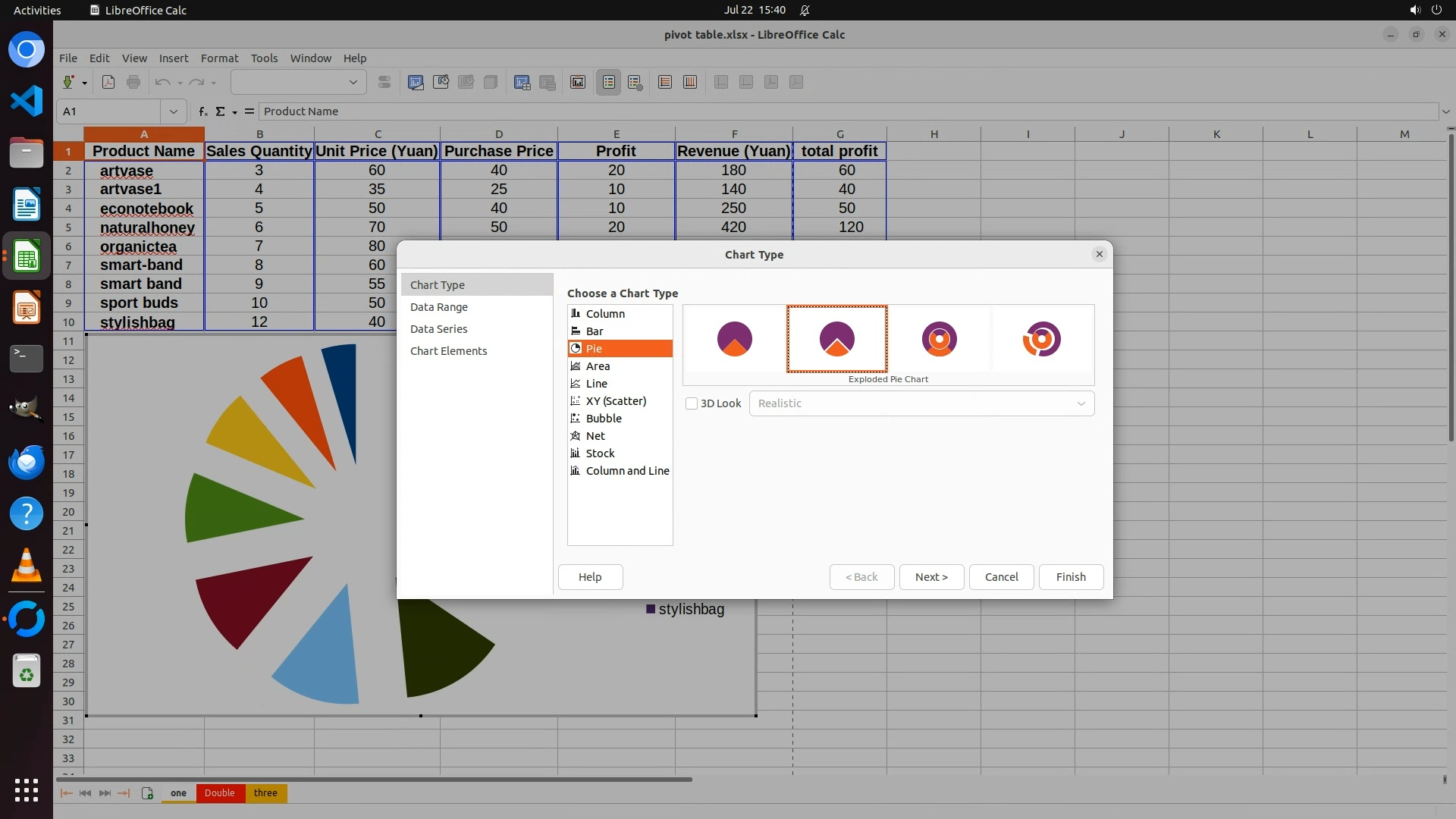
Task: Go to the Data Series step
Action: click(x=438, y=329)
